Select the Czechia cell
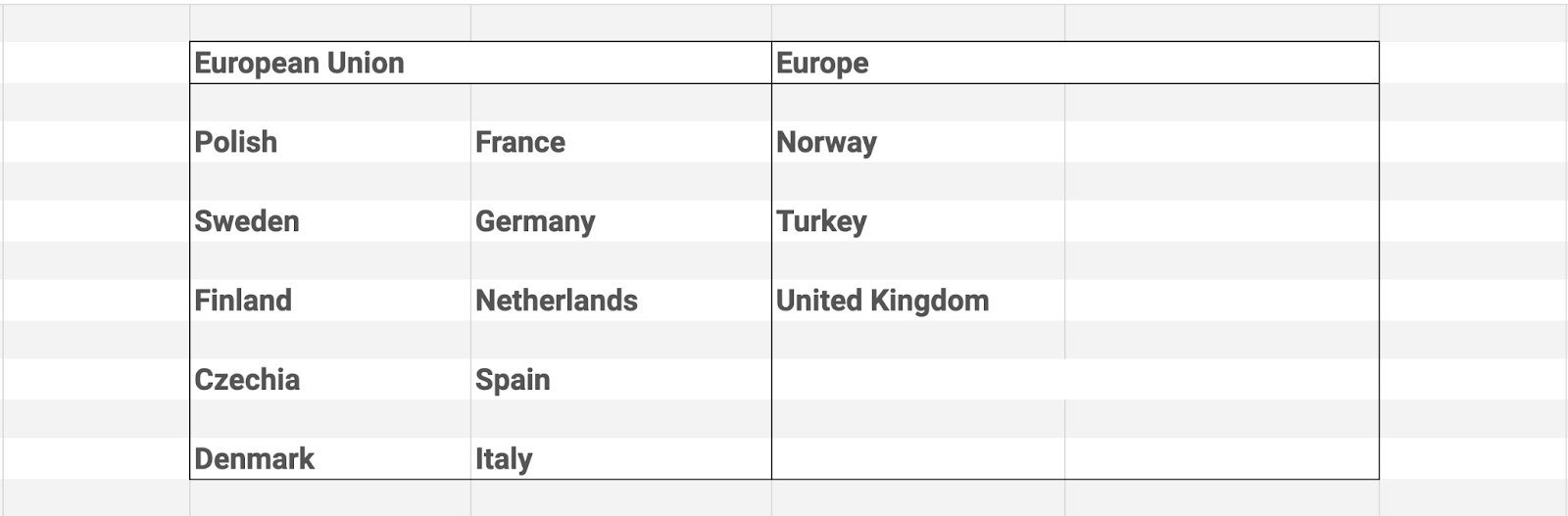 (x=330, y=379)
